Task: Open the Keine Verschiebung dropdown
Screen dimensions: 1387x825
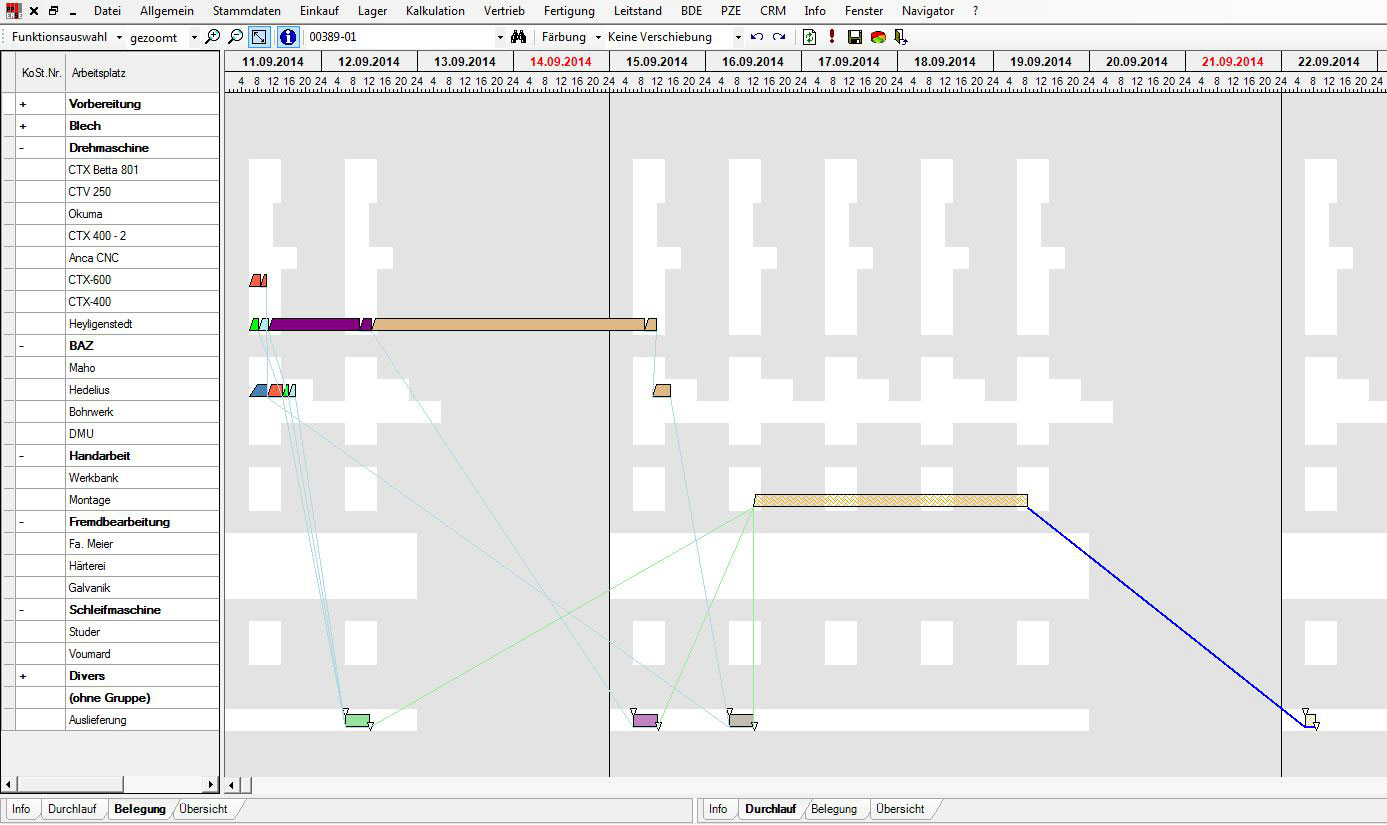Action: [x=737, y=37]
